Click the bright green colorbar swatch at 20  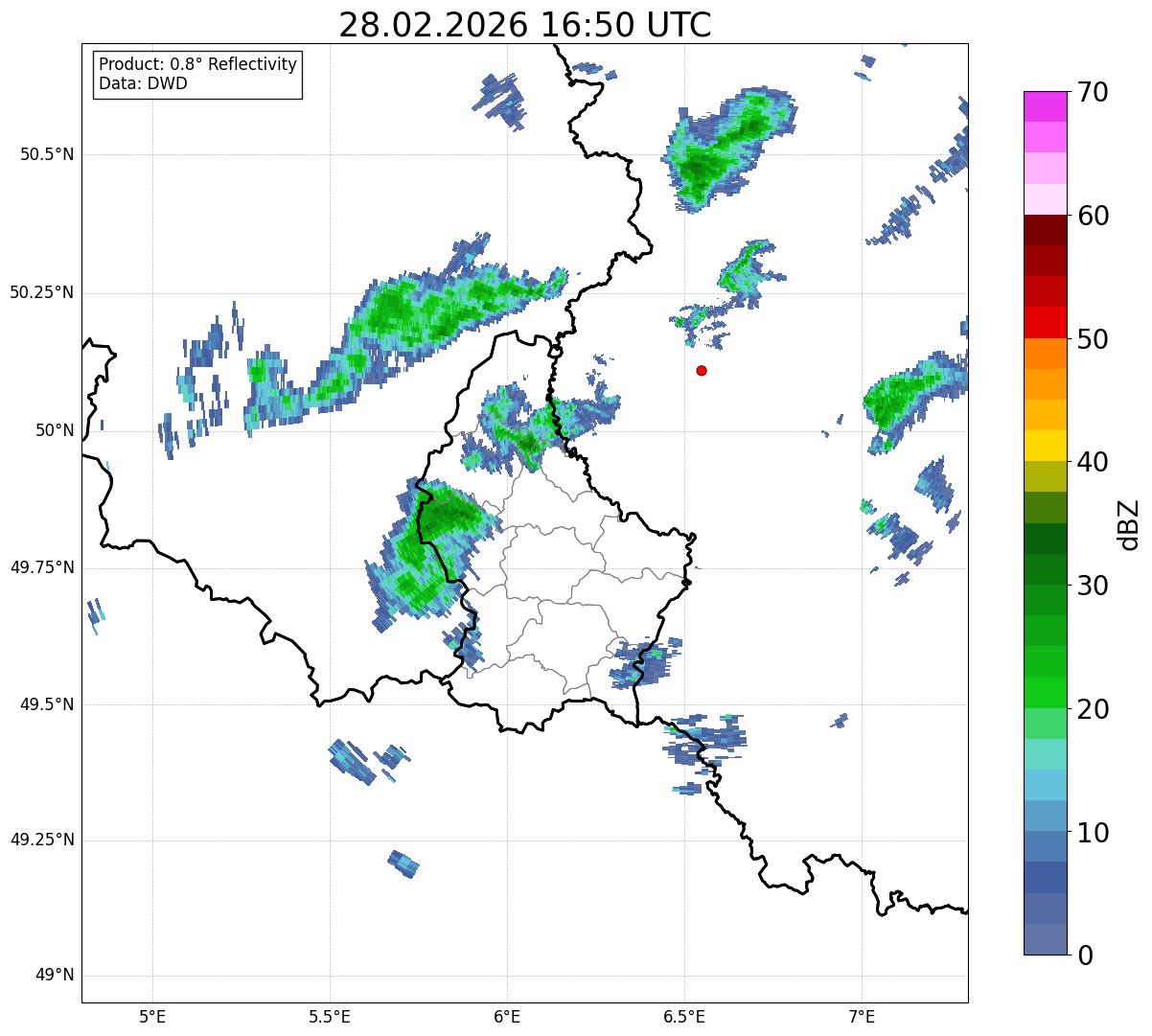tap(1045, 692)
